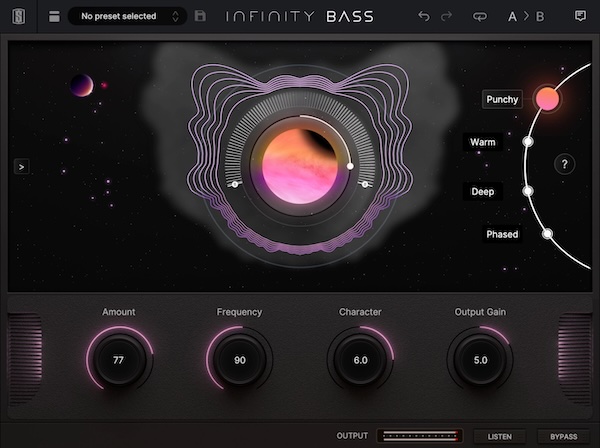Copy A to B with arrow
Viewport: 600px width, 448px height.
[527, 16]
